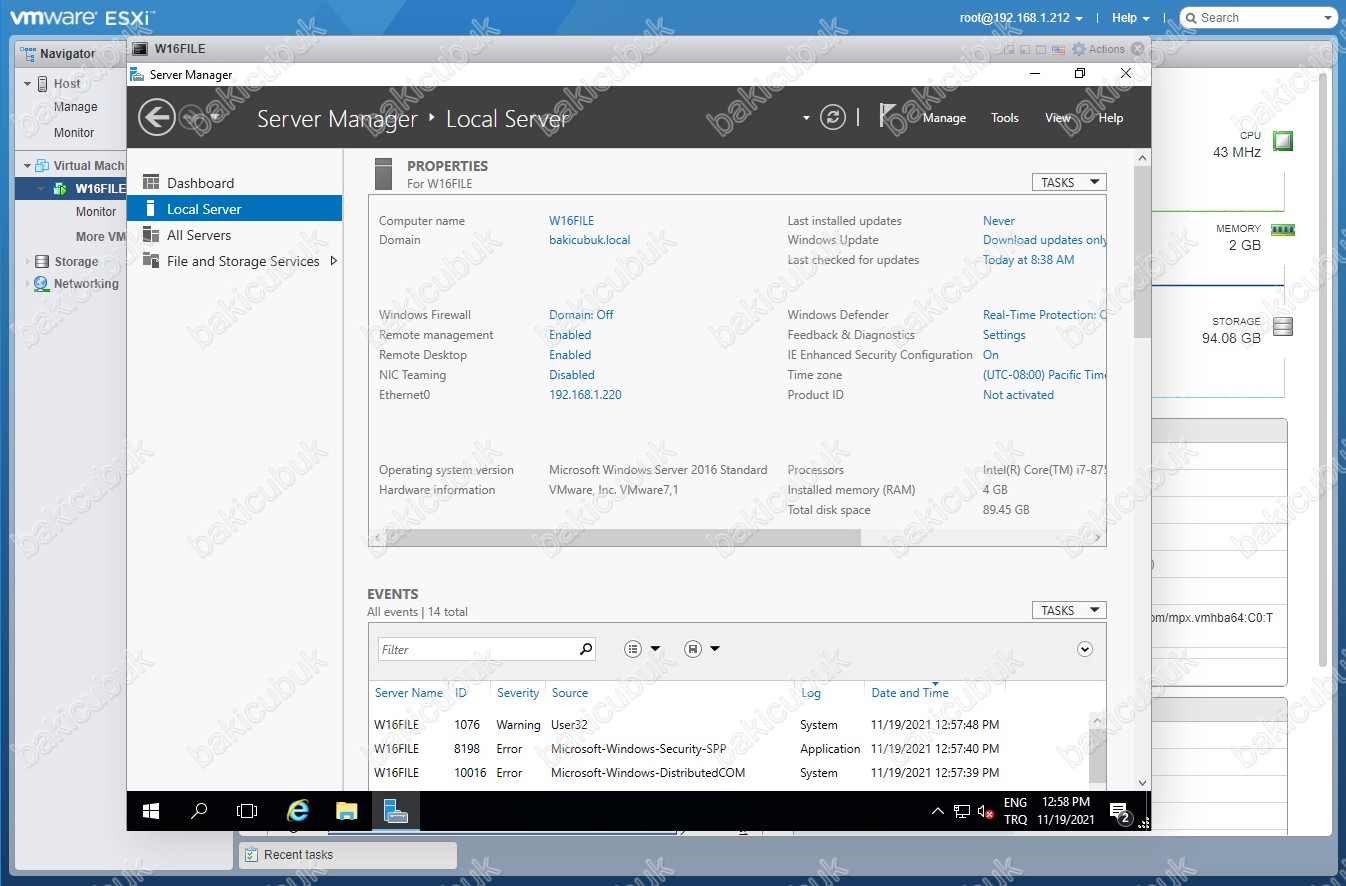The height and width of the screenshot is (886, 1346).
Task: Click the Filter input field in Events
Action: click(477, 649)
